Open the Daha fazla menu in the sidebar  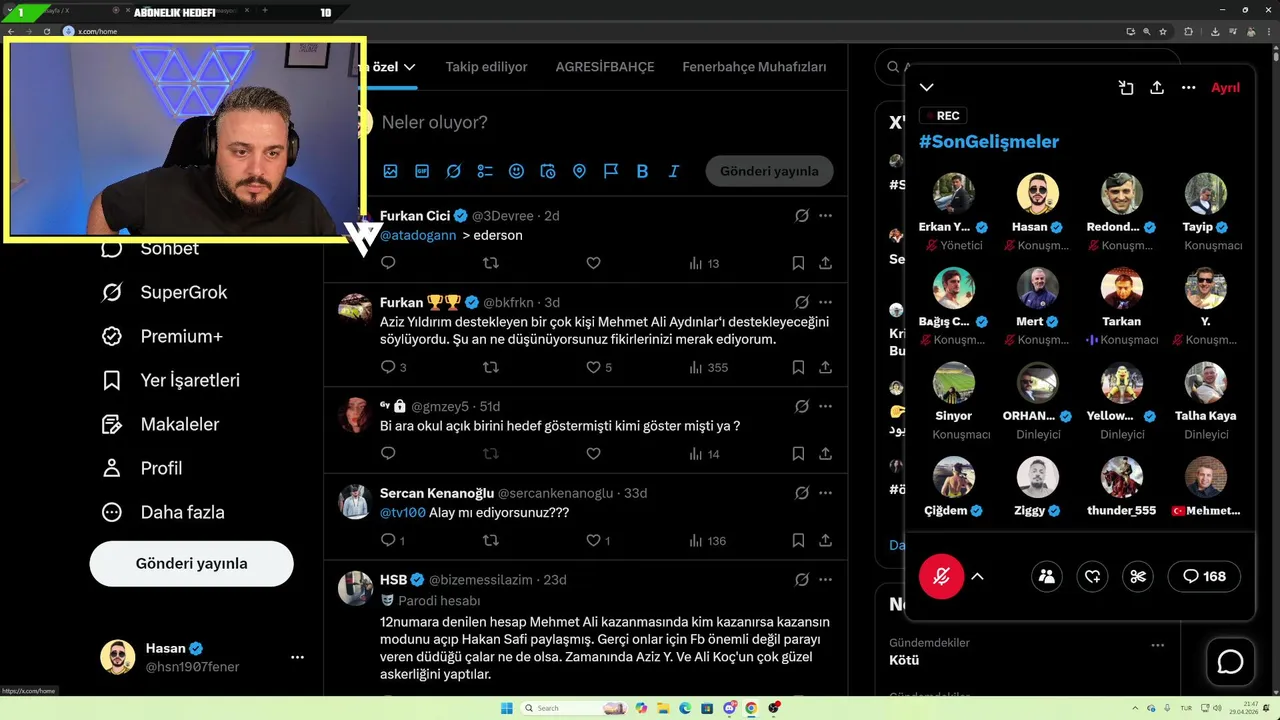pos(164,512)
